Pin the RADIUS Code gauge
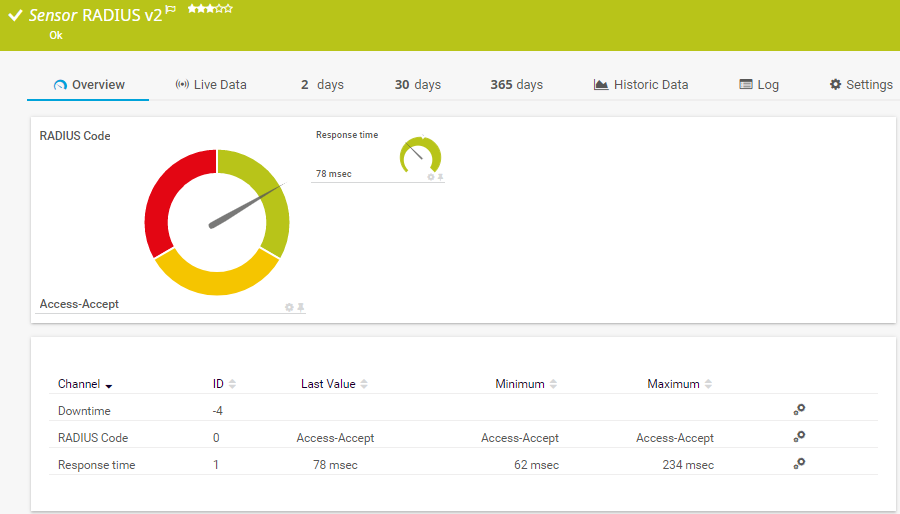 point(300,307)
